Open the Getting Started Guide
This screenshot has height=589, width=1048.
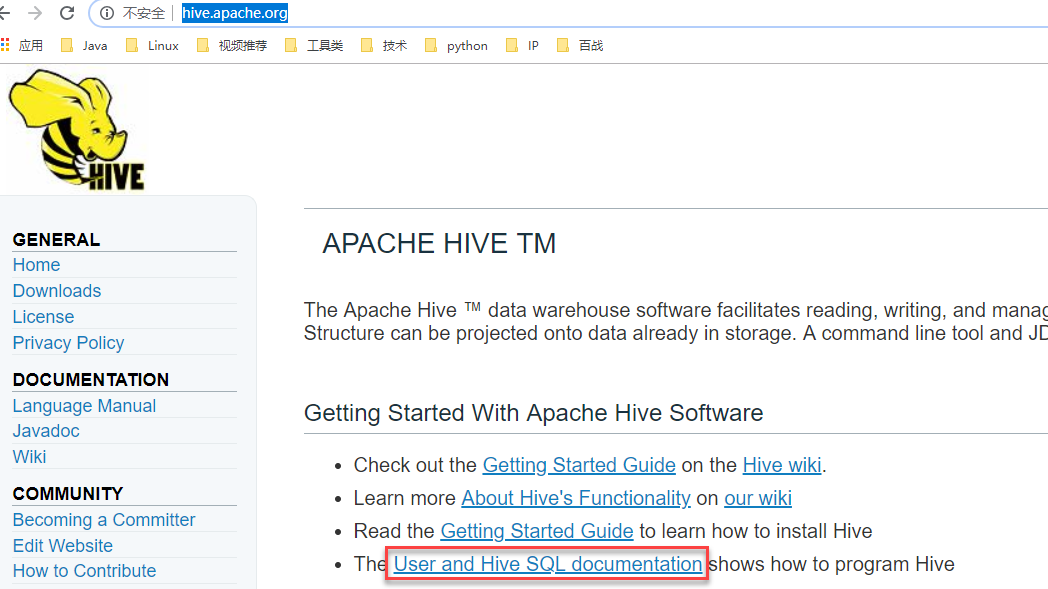[578, 465]
